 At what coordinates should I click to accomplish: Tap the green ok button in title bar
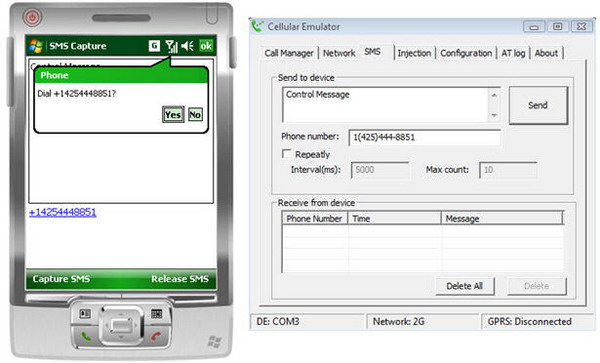pyautogui.click(x=206, y=46)
